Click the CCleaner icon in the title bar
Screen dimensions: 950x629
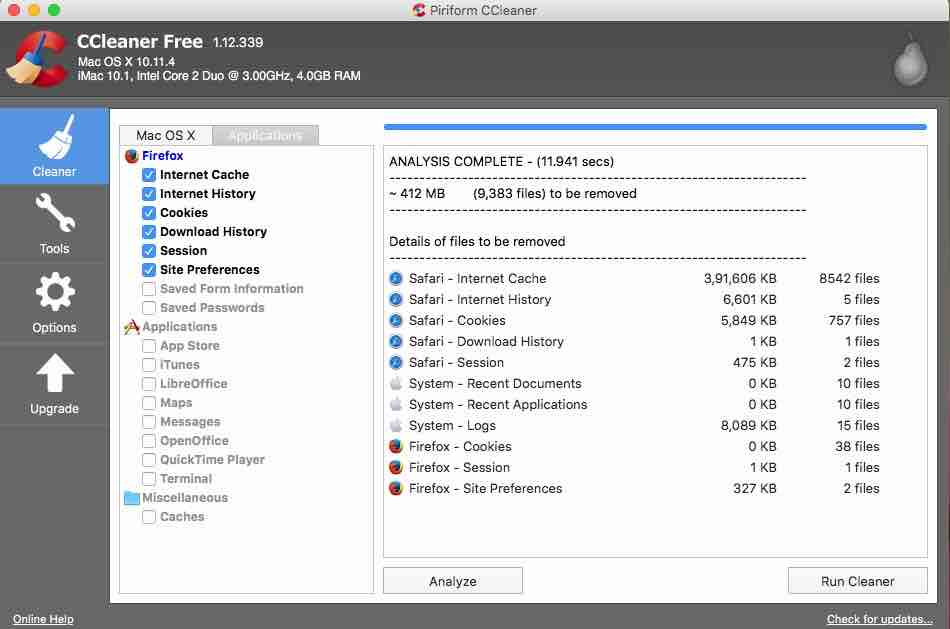tap(419, 10)
